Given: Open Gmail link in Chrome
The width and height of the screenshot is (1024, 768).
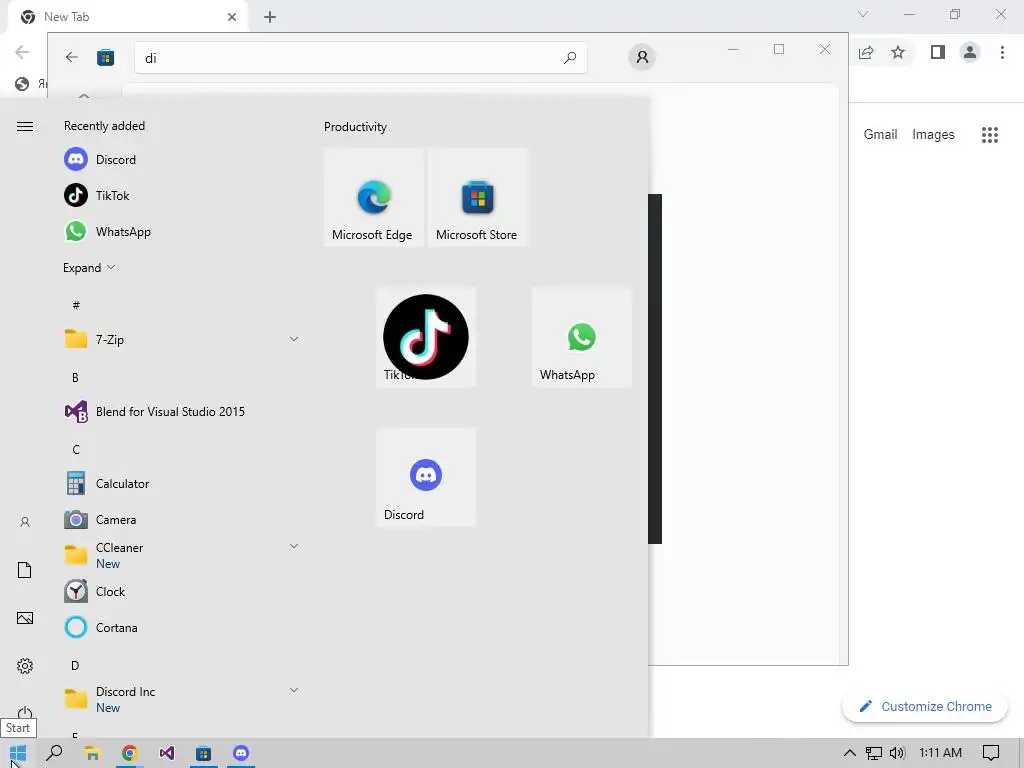Looking at the screenshot, I should tap(880, 135).
